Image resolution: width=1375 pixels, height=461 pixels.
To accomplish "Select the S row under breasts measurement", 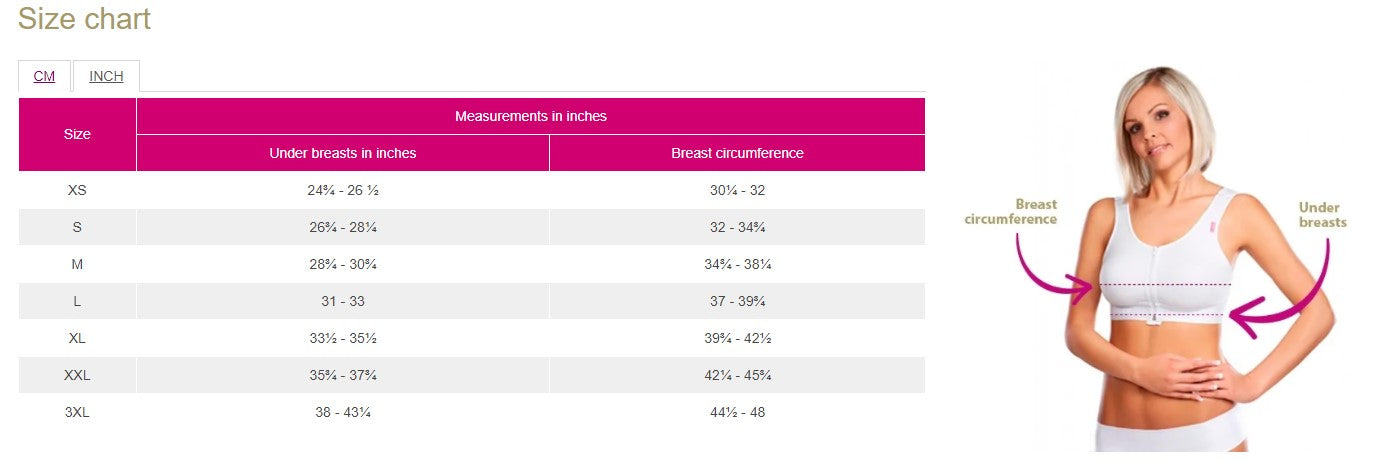I will coord(342,227).
